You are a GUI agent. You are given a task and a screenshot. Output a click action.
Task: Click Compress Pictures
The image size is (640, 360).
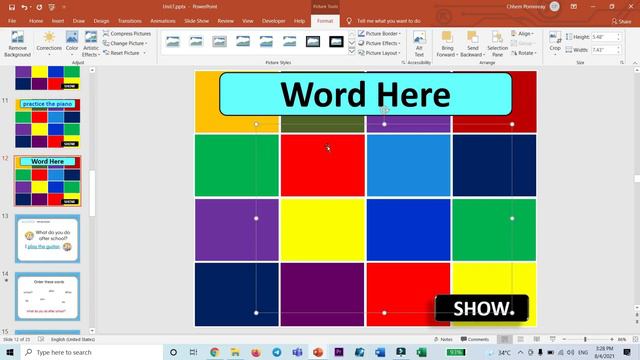(127, 33)
